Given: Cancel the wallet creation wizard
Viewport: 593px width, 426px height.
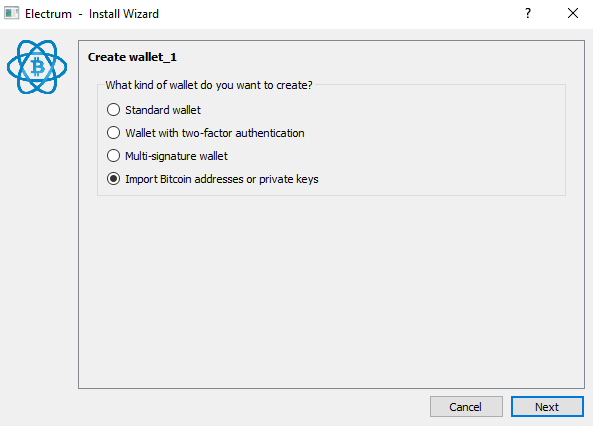Looking at the screenshot, I should (x=466, y=407).
